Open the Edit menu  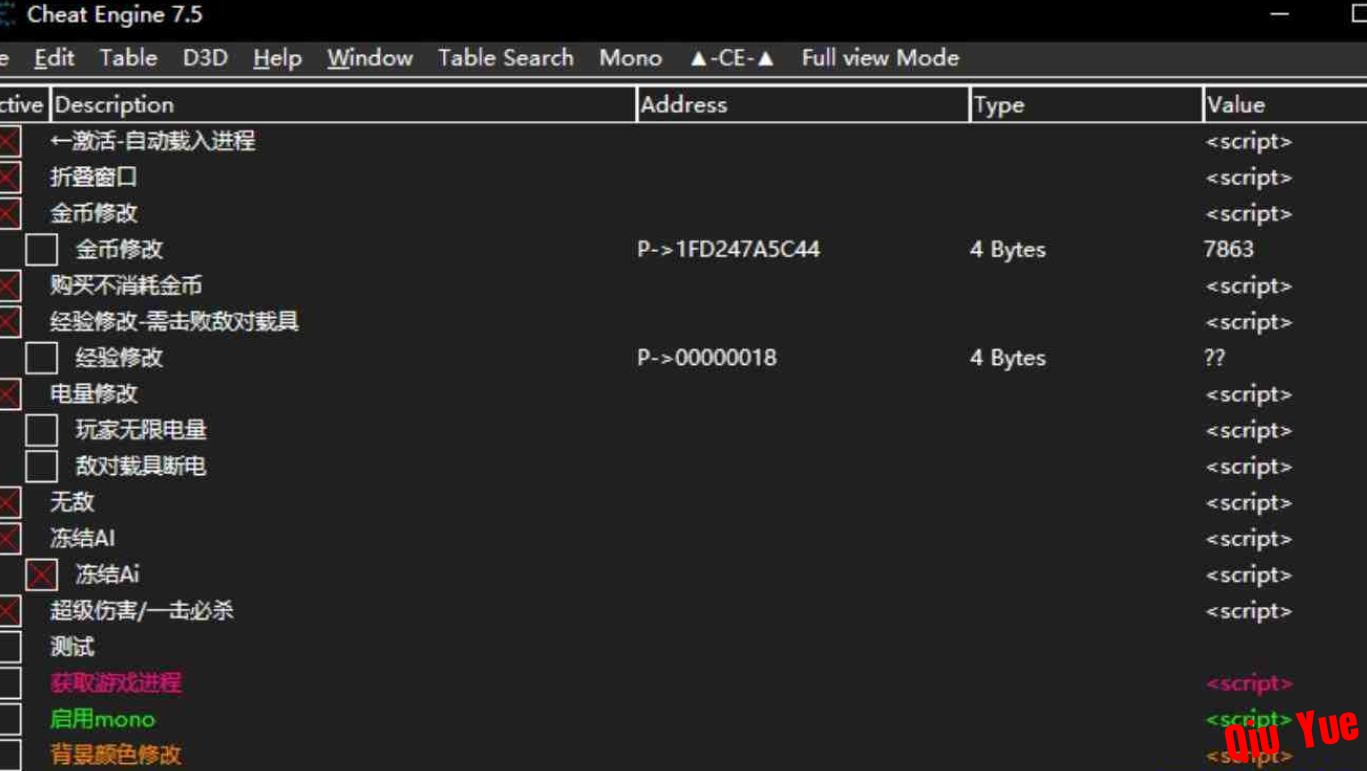(54, 58)
